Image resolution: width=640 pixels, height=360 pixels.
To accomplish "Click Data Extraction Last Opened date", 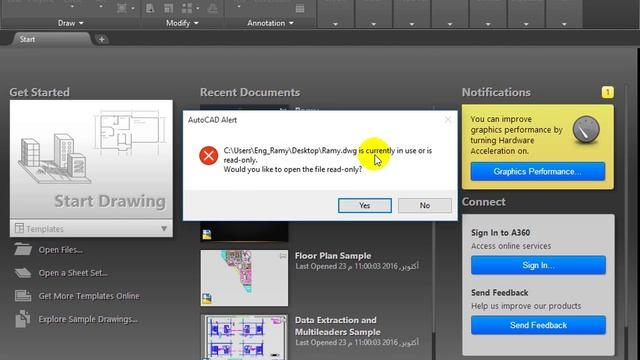I will tap(357, 342).
